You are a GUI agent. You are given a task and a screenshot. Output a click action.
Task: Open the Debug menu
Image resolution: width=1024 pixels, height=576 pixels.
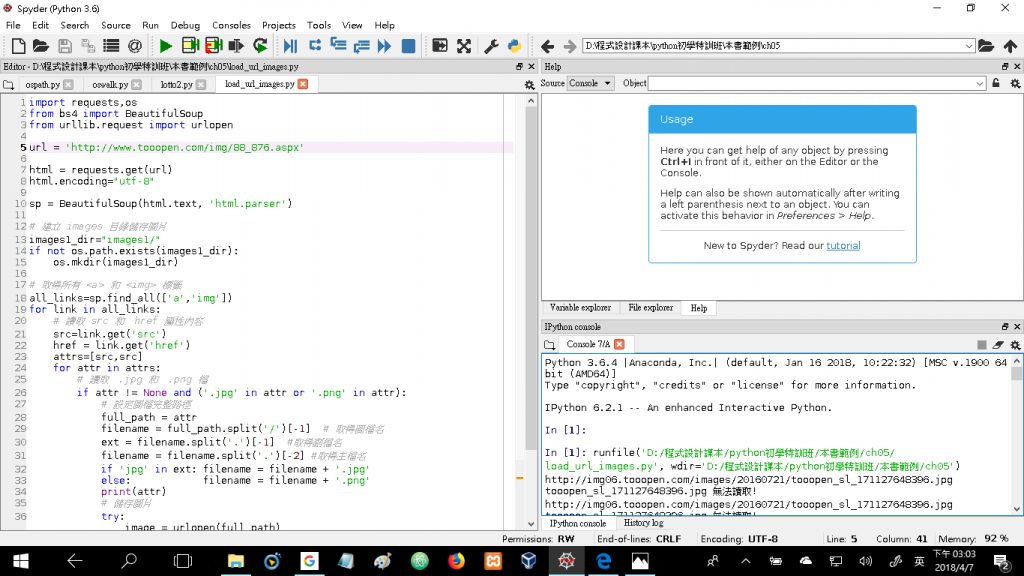tap(185, 25)
